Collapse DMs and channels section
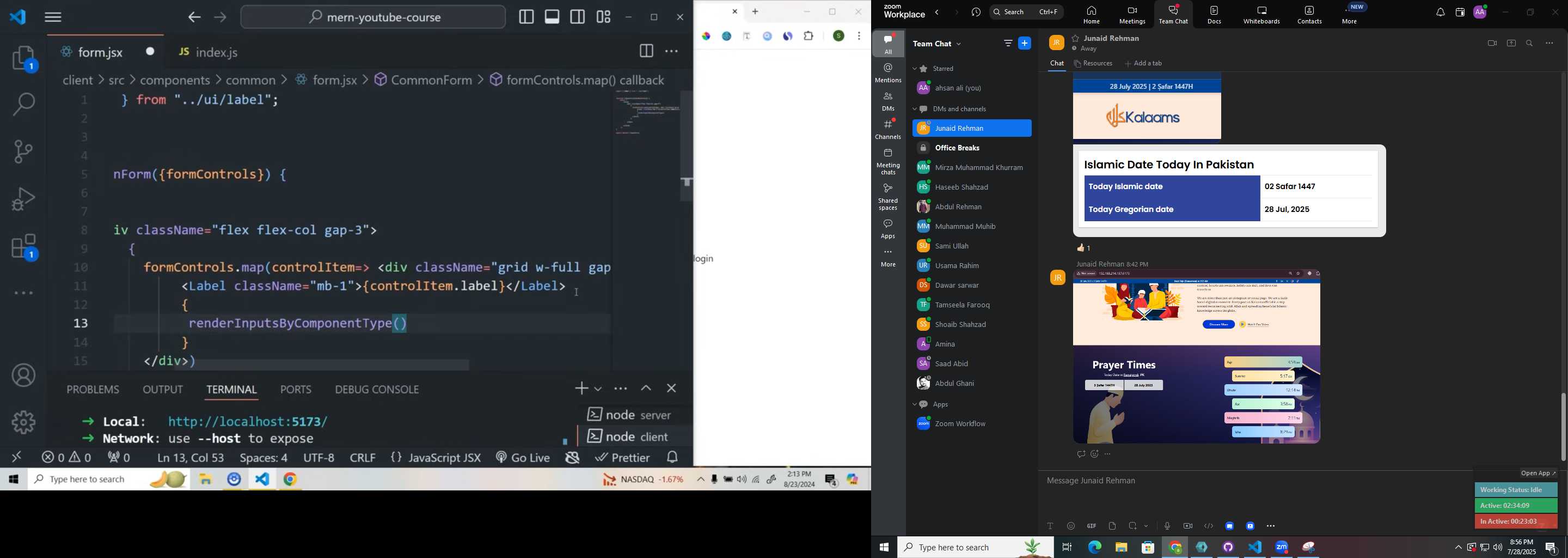This screenshot has height=558, width=1568. 915,110
